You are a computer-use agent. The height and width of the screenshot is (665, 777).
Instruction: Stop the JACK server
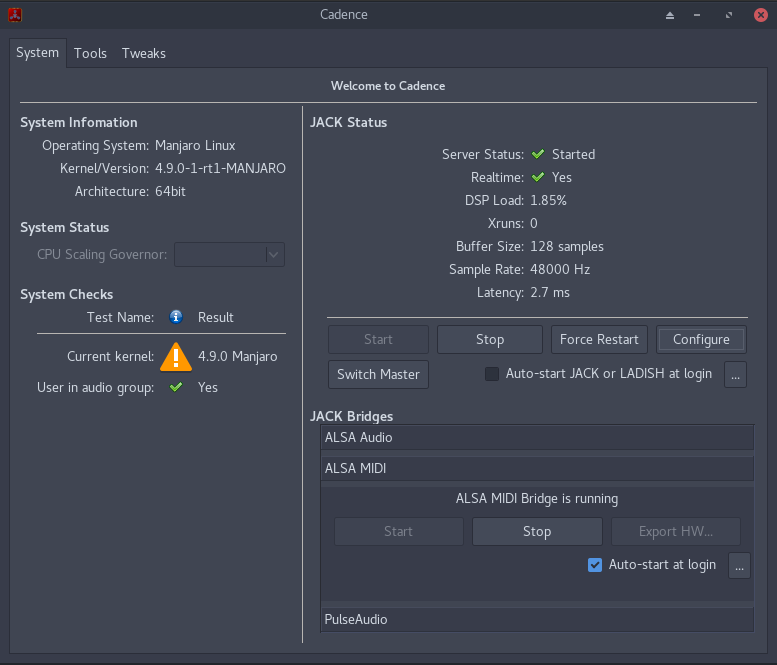point(490,339)
